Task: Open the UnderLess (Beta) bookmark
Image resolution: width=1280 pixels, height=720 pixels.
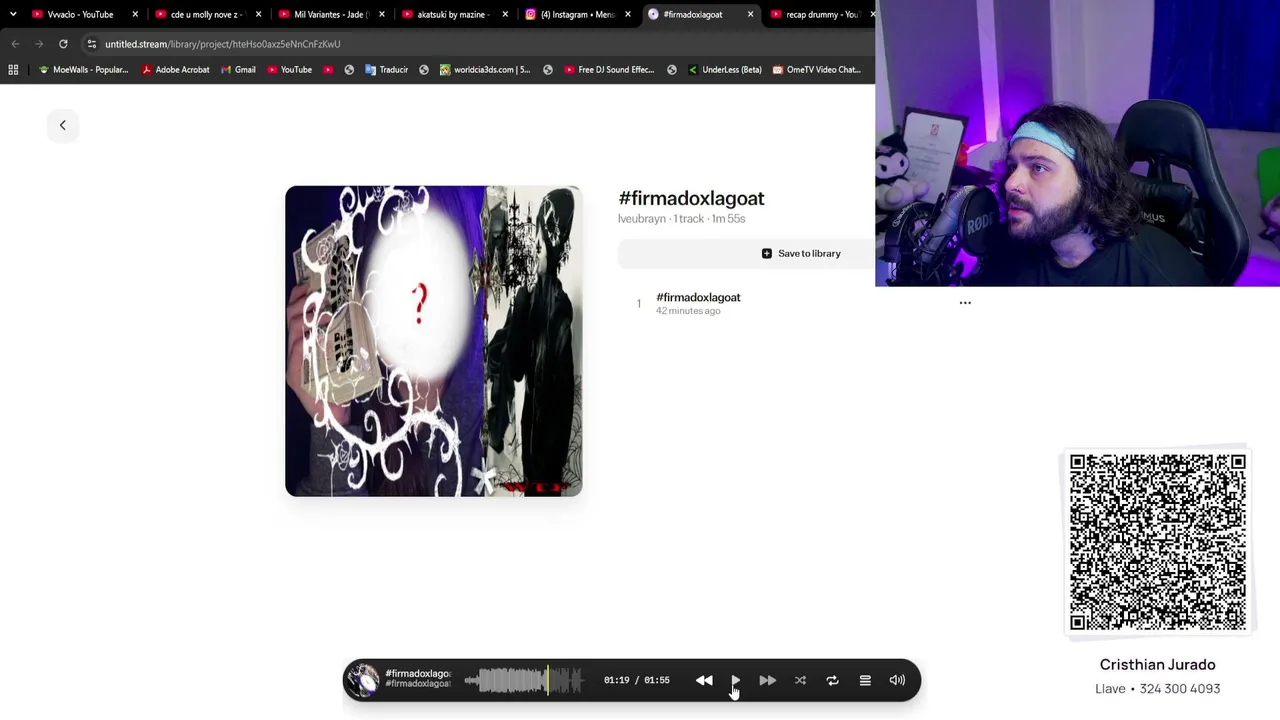Action: click(725, 70)
